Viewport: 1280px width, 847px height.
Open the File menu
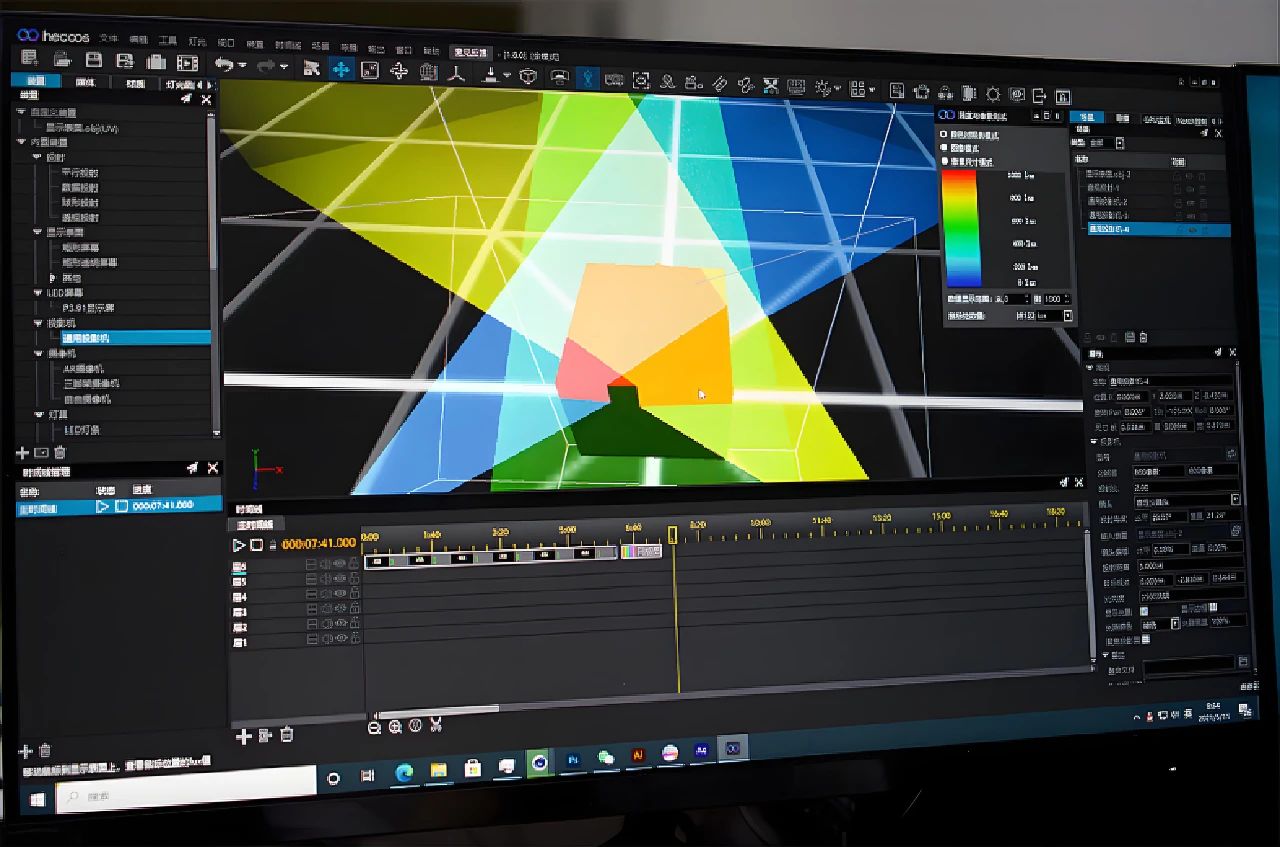[109, 38]
